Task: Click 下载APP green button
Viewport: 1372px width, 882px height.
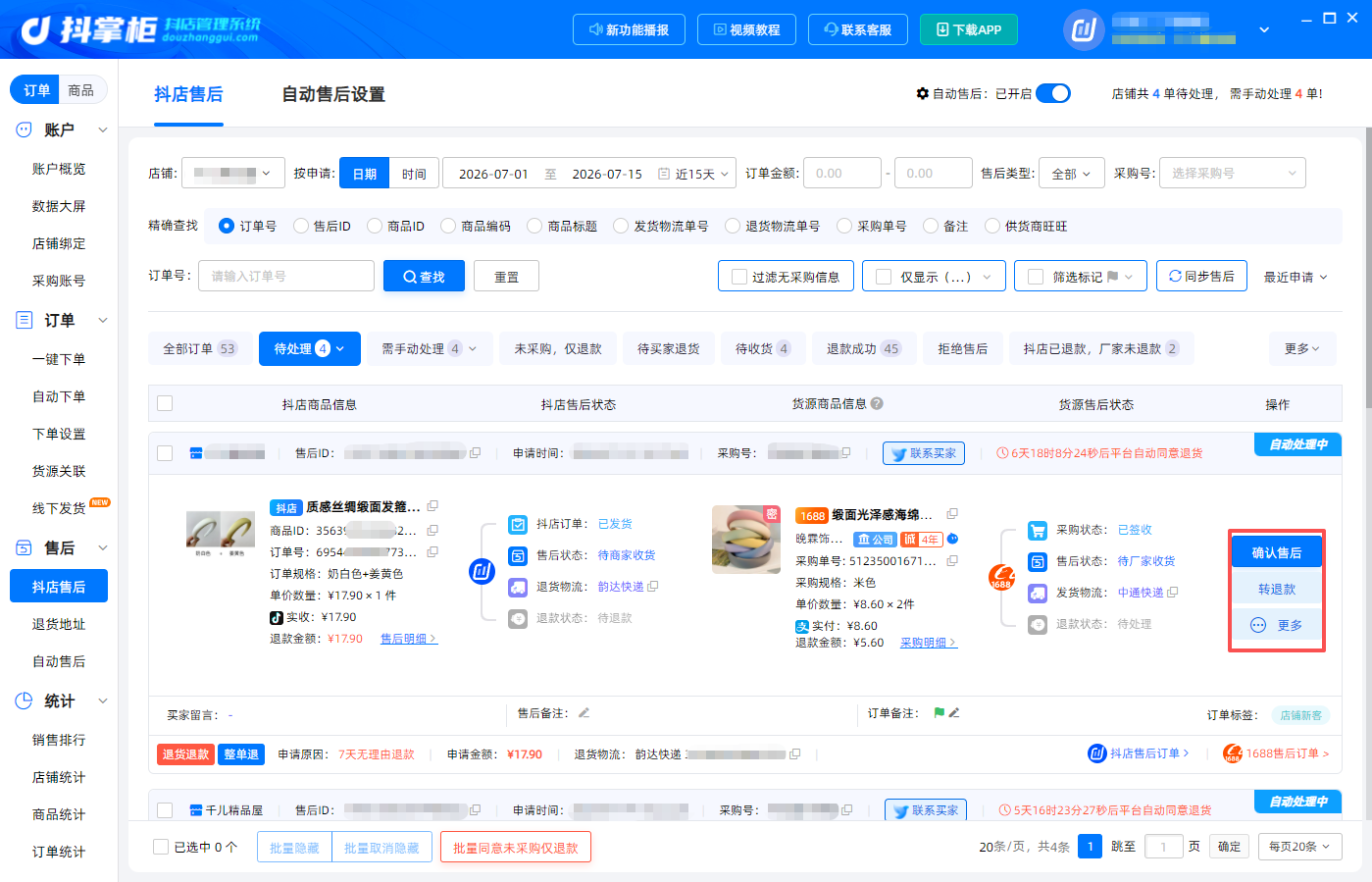Action: (969, 29)
